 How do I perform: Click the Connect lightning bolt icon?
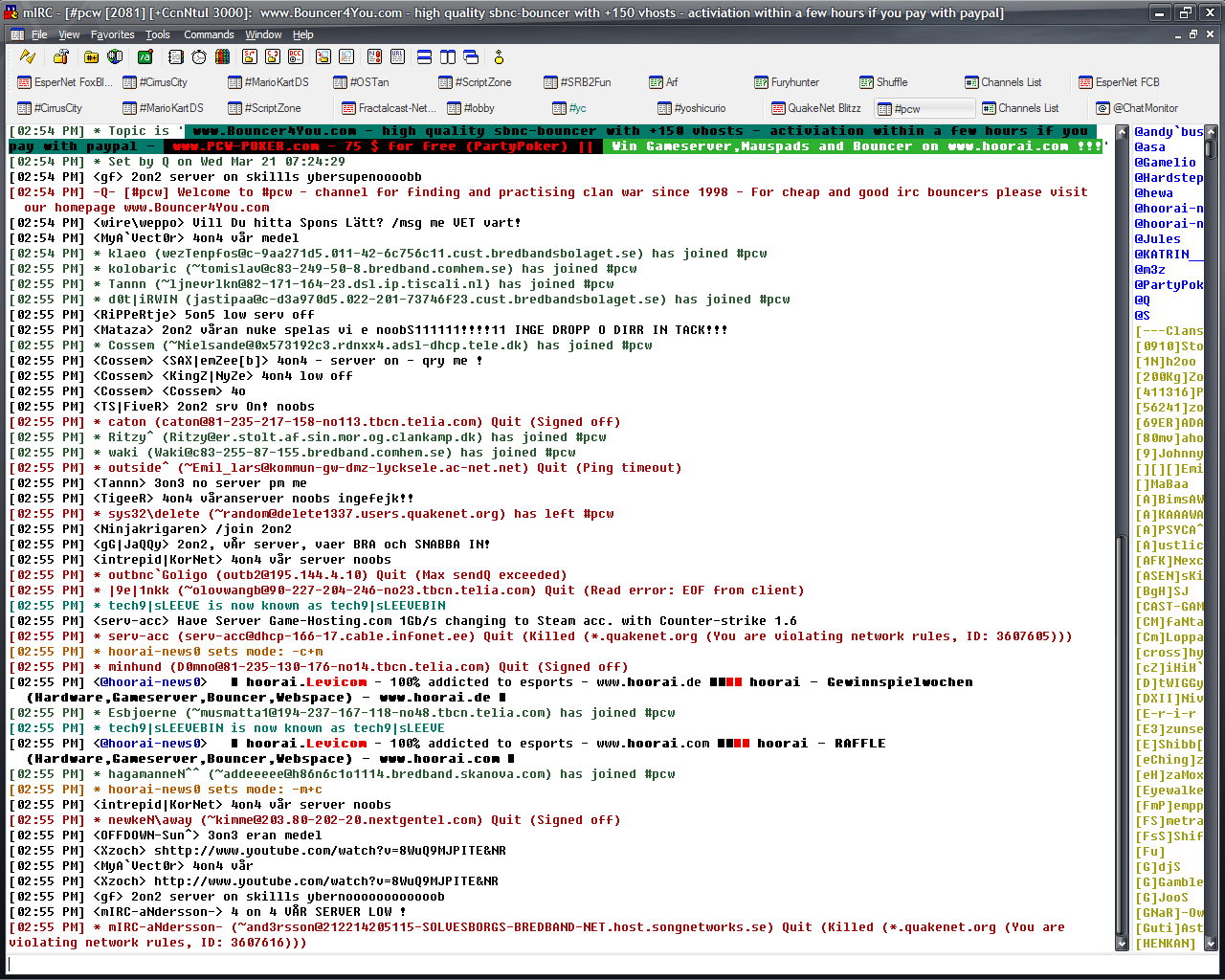click(28, 57)
